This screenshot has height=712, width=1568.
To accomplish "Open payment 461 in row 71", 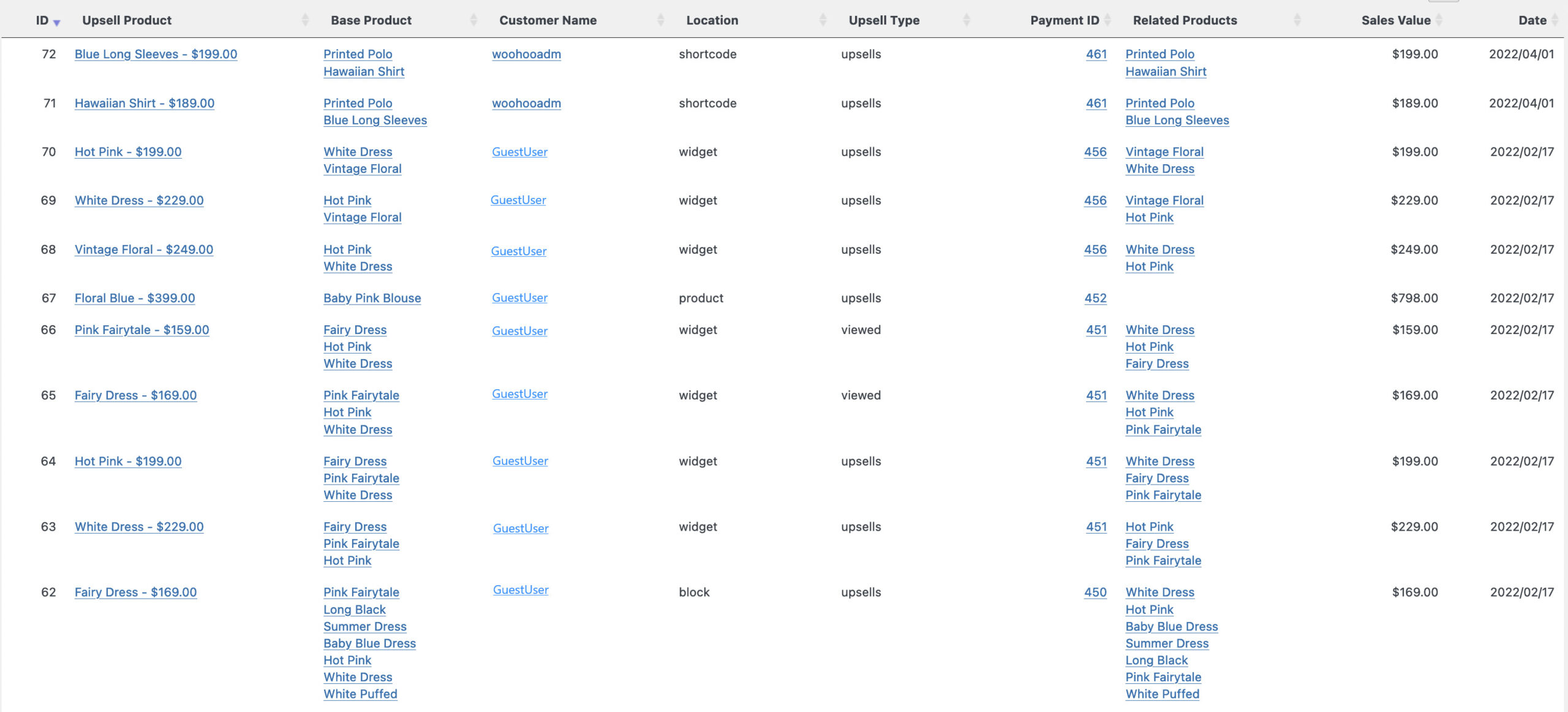I will point(1096,103).
